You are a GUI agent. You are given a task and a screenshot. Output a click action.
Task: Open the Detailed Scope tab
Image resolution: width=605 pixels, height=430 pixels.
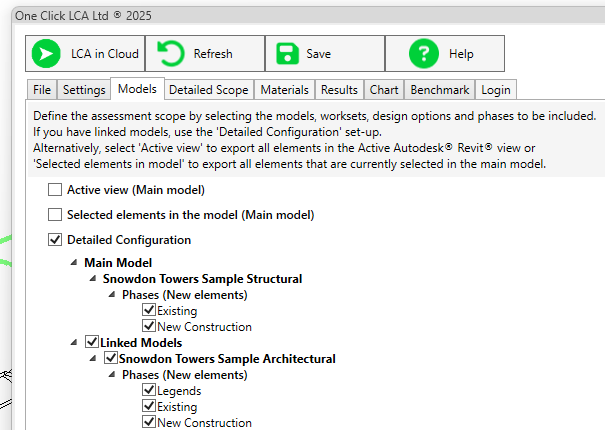(209, 90)
